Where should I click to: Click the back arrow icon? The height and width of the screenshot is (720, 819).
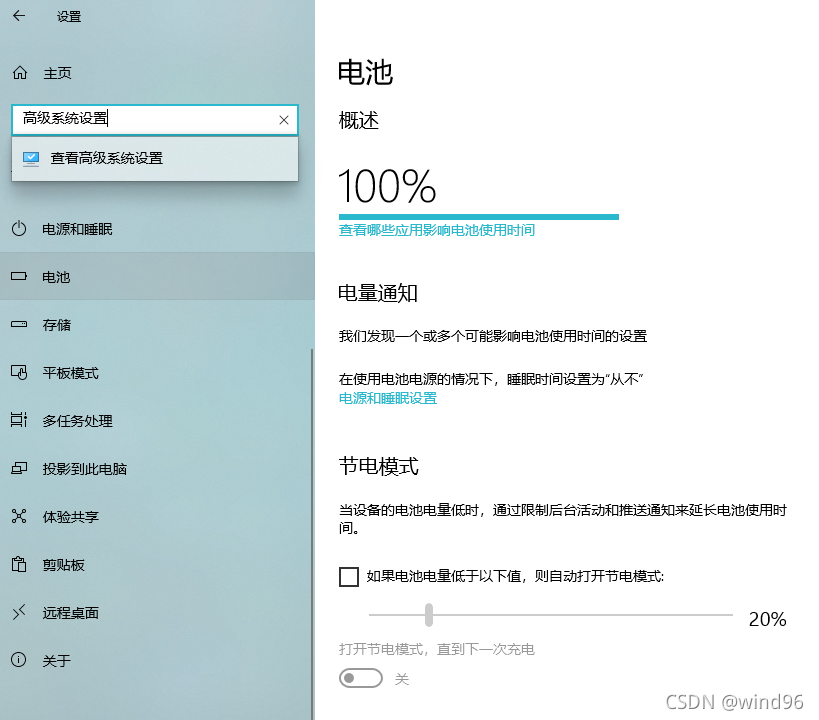(x=19, y=16)
